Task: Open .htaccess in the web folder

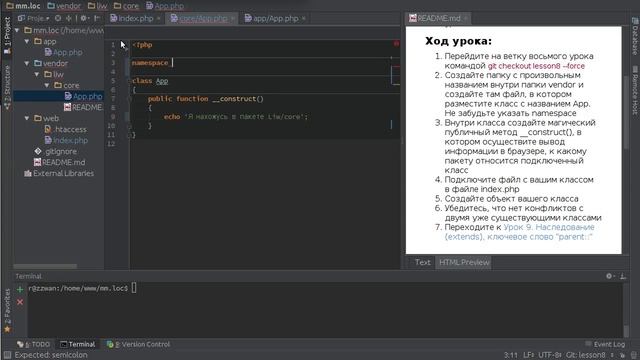Action: point(66,129)
